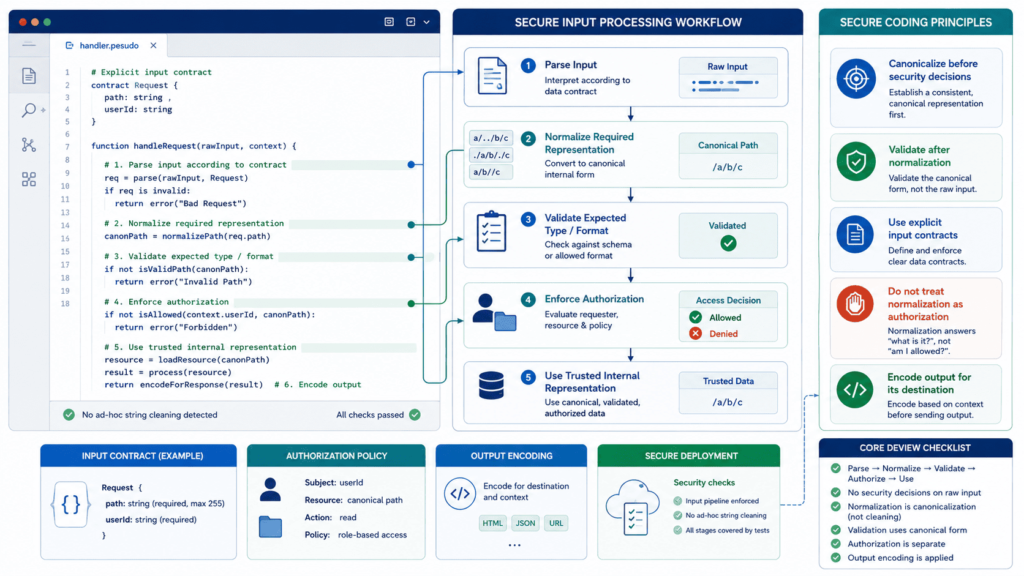Click the explicit input contracts document icon
The image size is (1024, 576).
click(855, 234)
